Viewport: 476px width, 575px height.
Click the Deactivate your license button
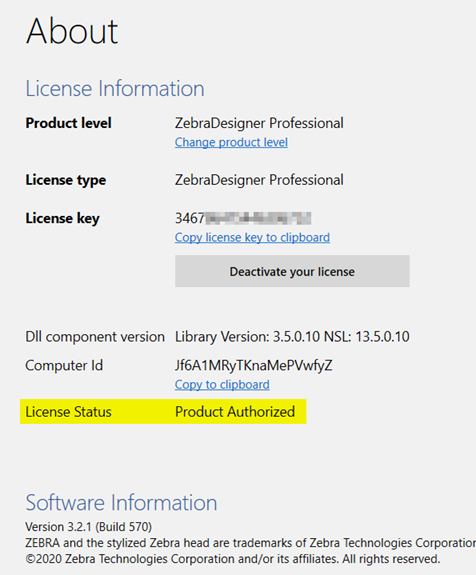[x=292, y=271]
